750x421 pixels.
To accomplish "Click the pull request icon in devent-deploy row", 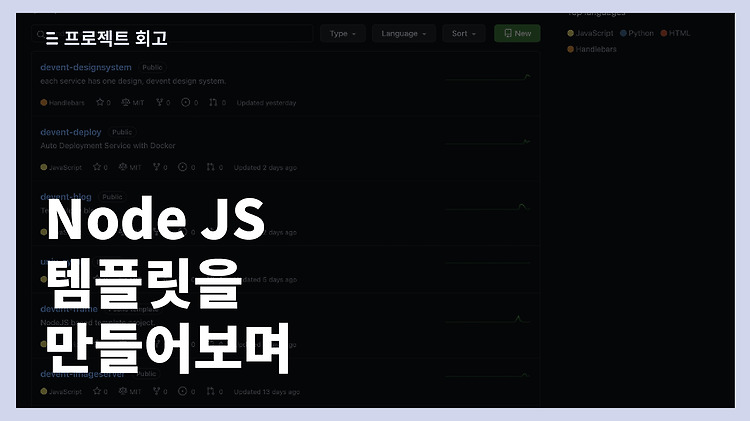I will (x=210, y=167).
